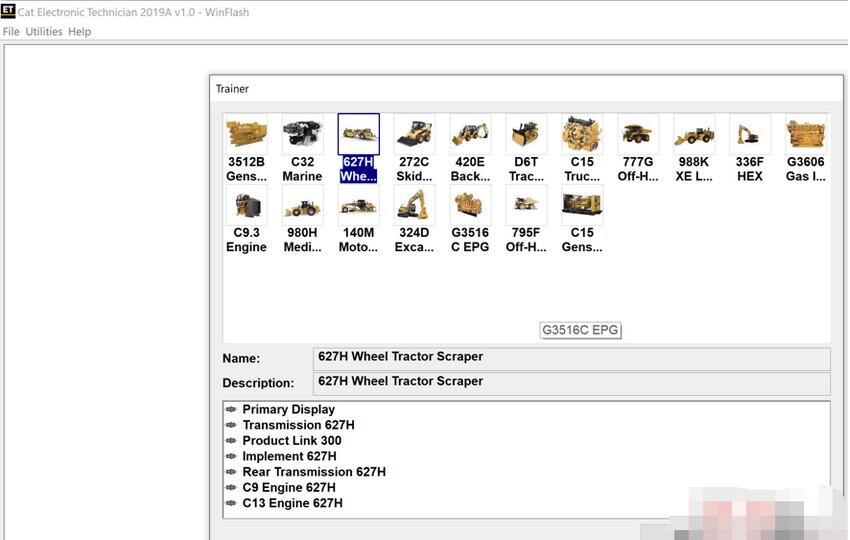The image size is (850, 540).
Task: Choose the 795F Off-Highway truck icon
Action: point(526,205)
